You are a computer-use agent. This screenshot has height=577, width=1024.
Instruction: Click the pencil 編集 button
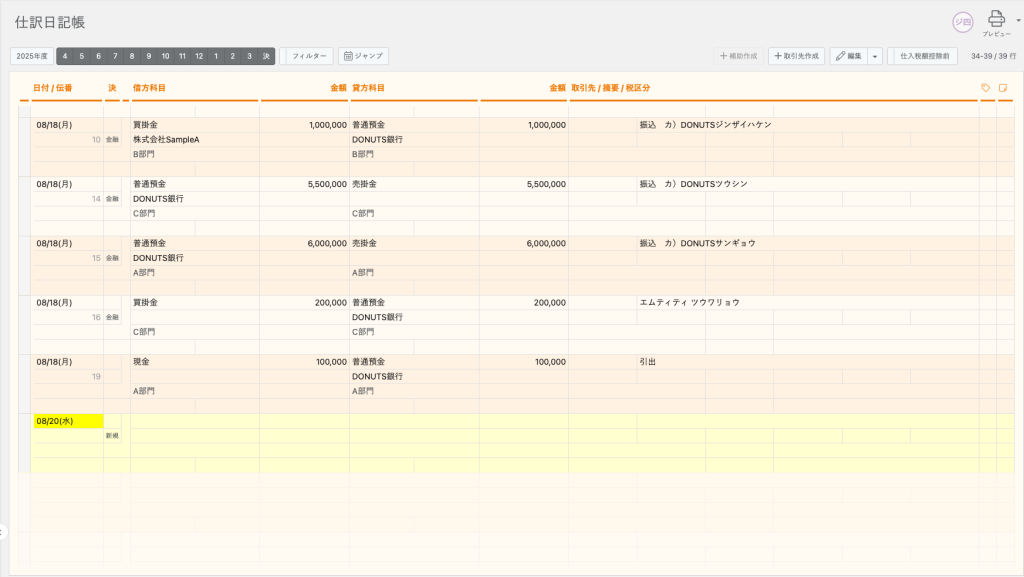(848, 56)
